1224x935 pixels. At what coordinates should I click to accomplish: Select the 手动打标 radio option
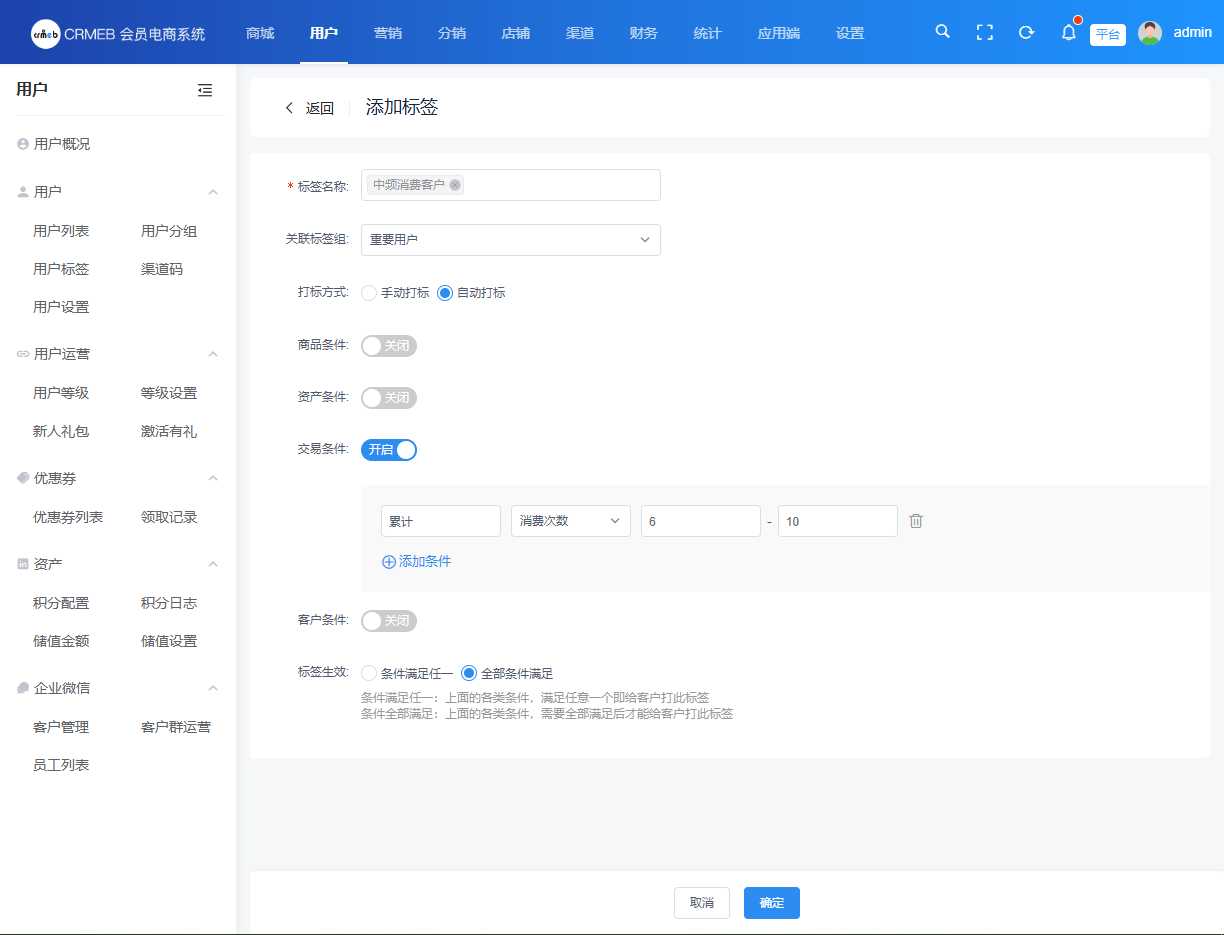[x=369, y=293]
